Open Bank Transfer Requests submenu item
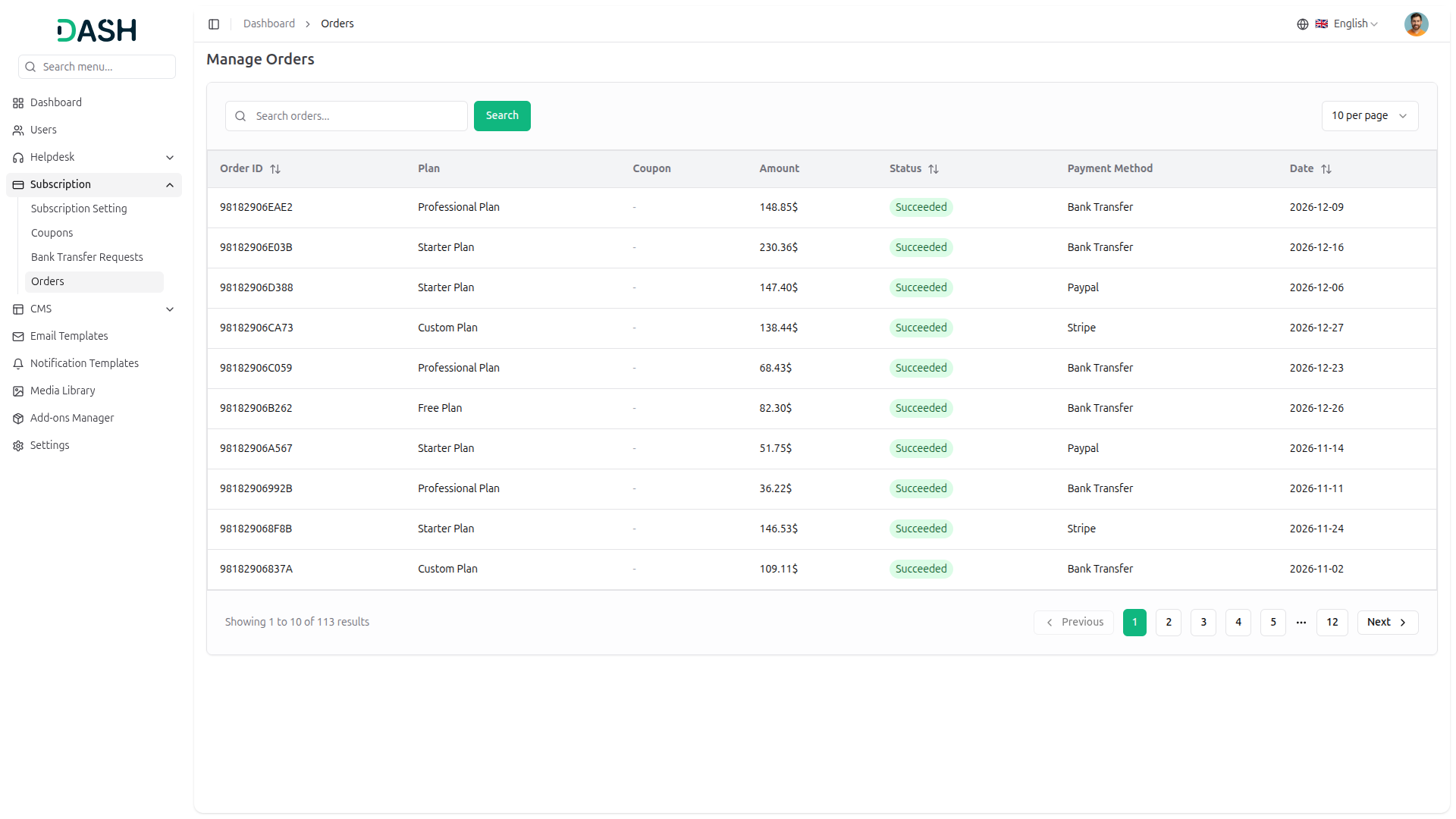 (x=86, y=257)
